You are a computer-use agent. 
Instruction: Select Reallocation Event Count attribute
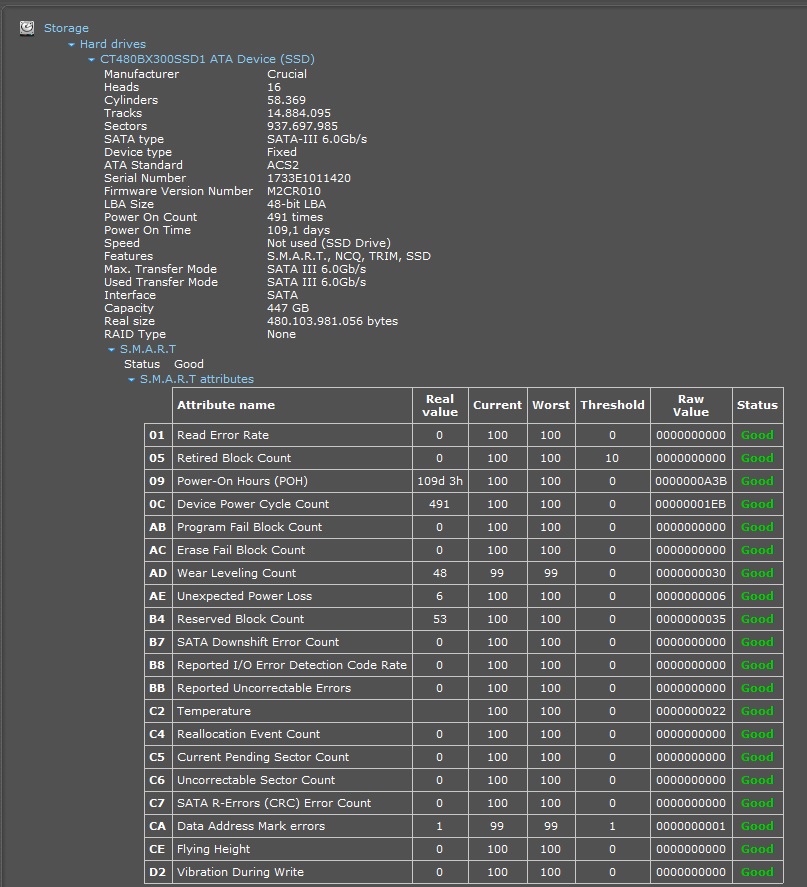point(248,734)
